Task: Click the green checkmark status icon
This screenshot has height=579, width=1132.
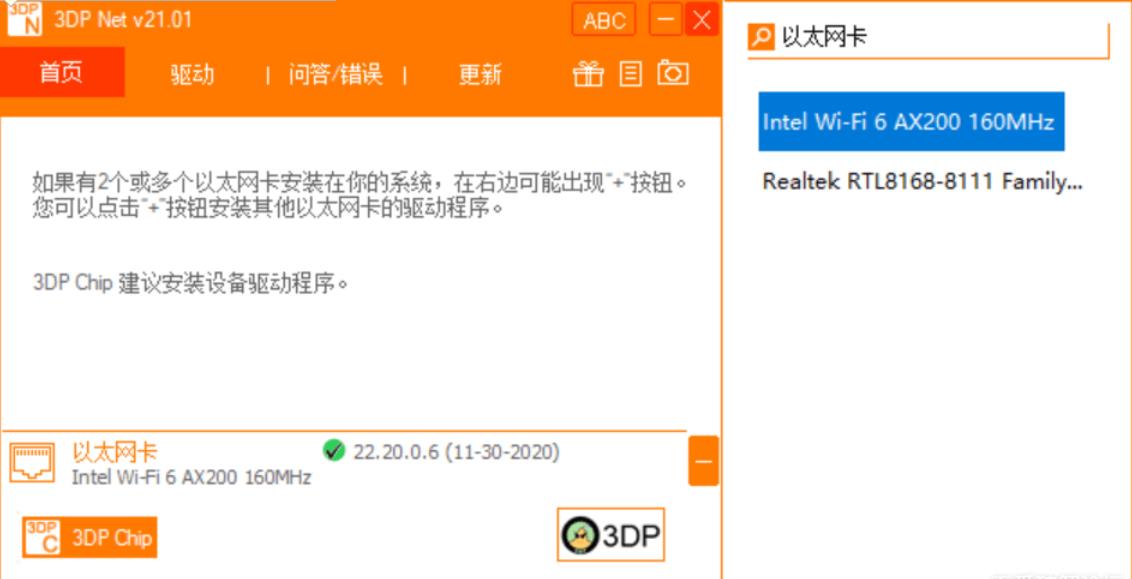Action: click(x=334, y=450)
